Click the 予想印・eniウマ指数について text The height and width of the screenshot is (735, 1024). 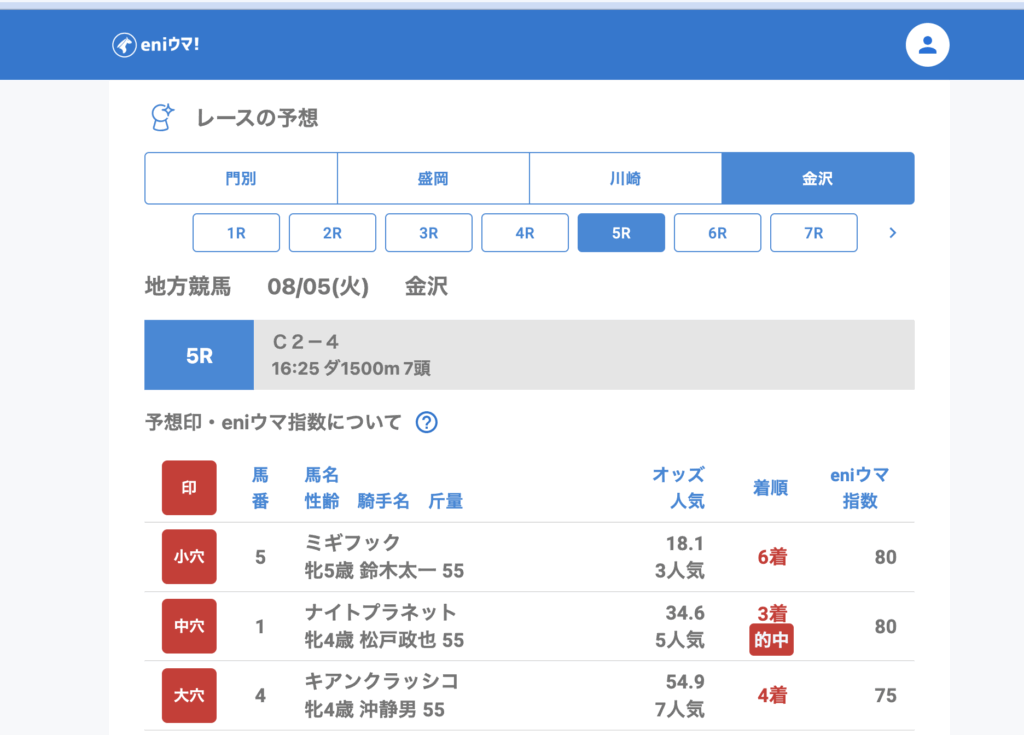pos(273,422)
